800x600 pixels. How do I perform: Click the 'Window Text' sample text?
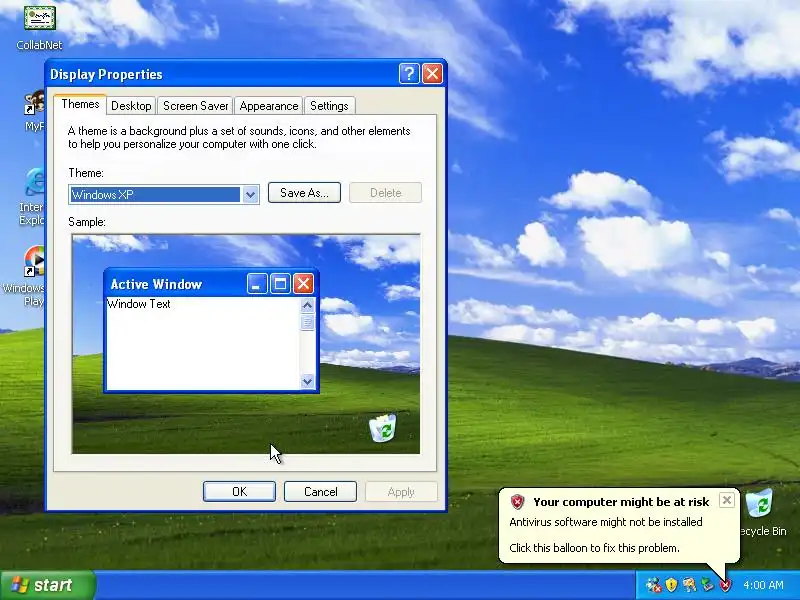(x=139, y=304)
